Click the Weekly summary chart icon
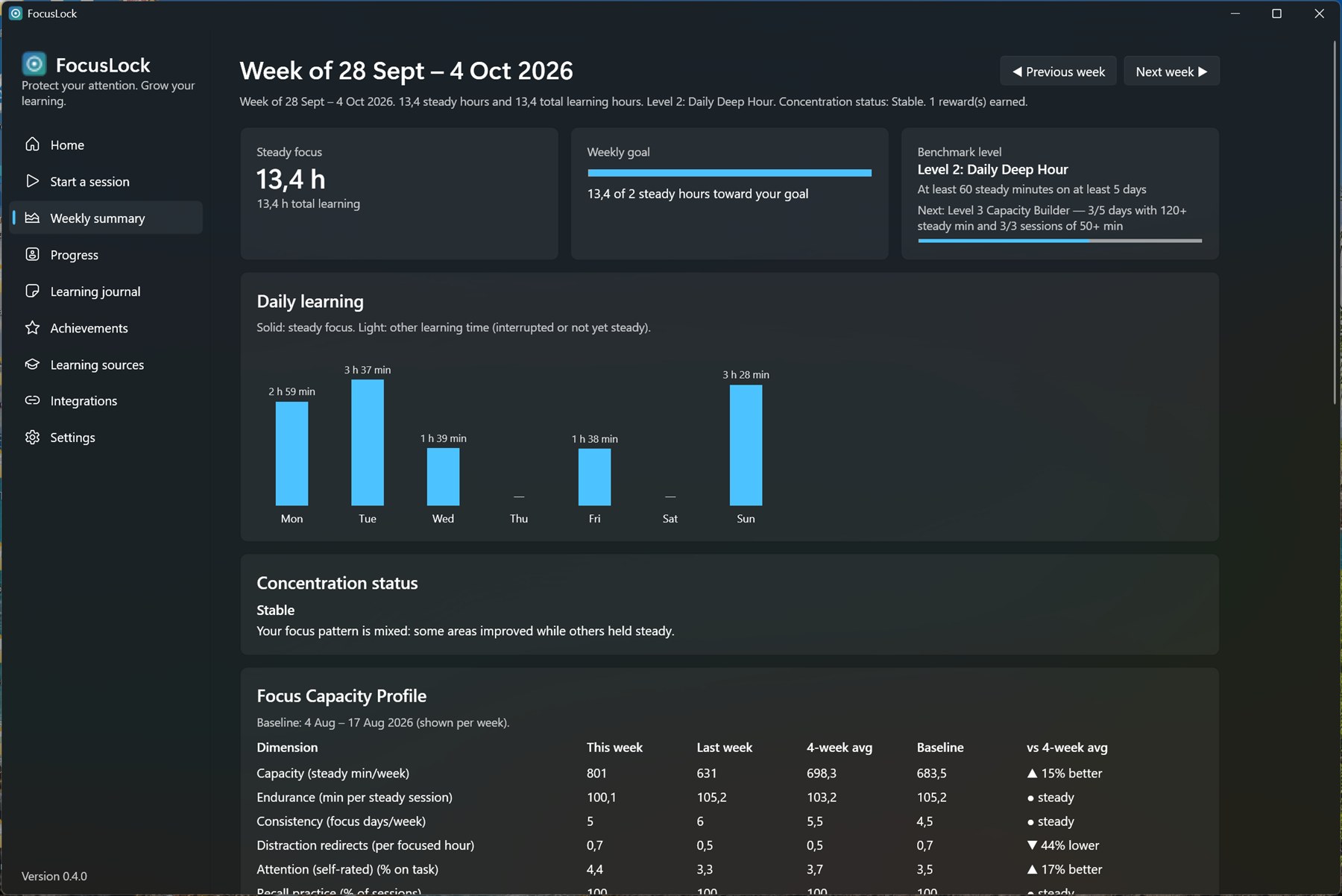The image size is (1342, 896). pyautogui.click(x=32, y=218)
